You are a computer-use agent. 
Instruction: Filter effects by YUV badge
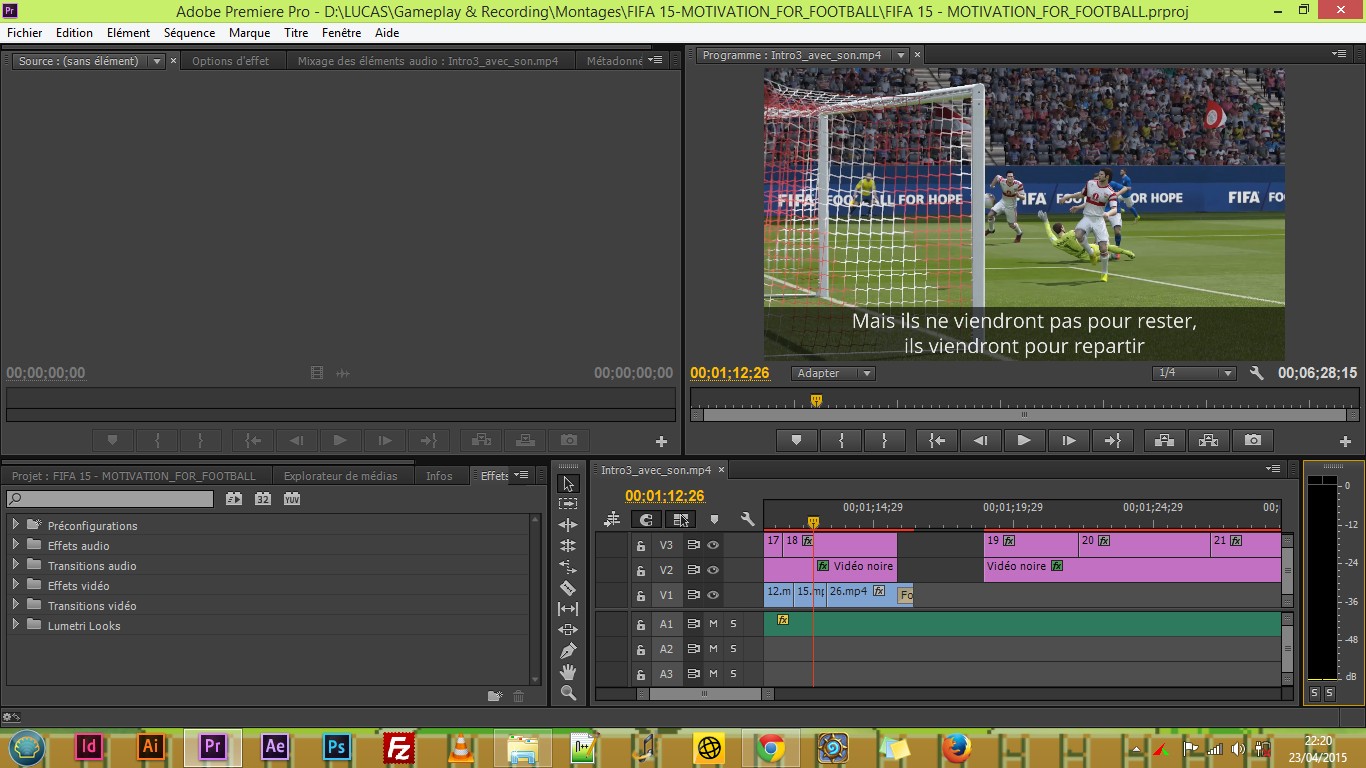292,498
